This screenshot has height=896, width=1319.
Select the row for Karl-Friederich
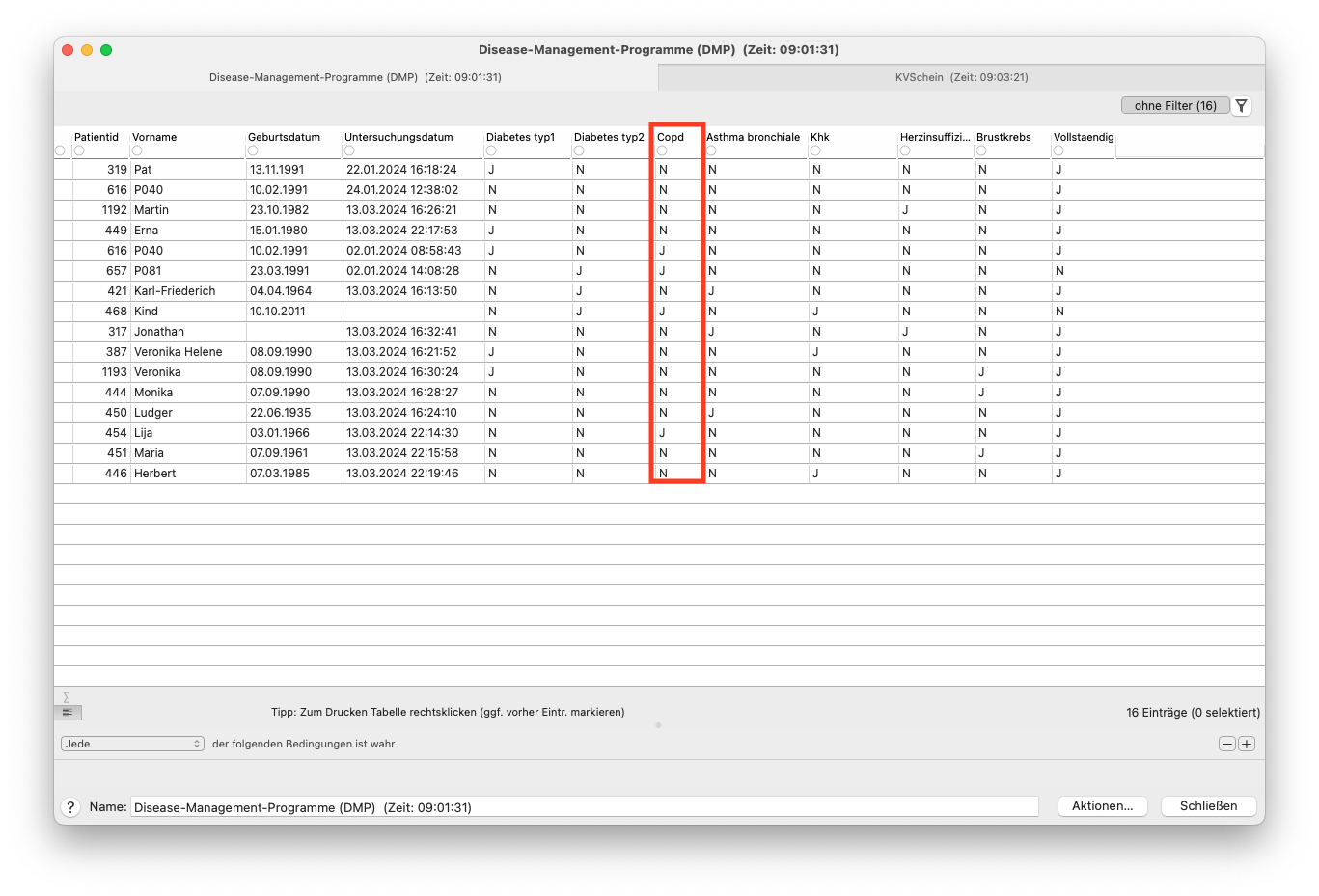(x=659, y=291)
